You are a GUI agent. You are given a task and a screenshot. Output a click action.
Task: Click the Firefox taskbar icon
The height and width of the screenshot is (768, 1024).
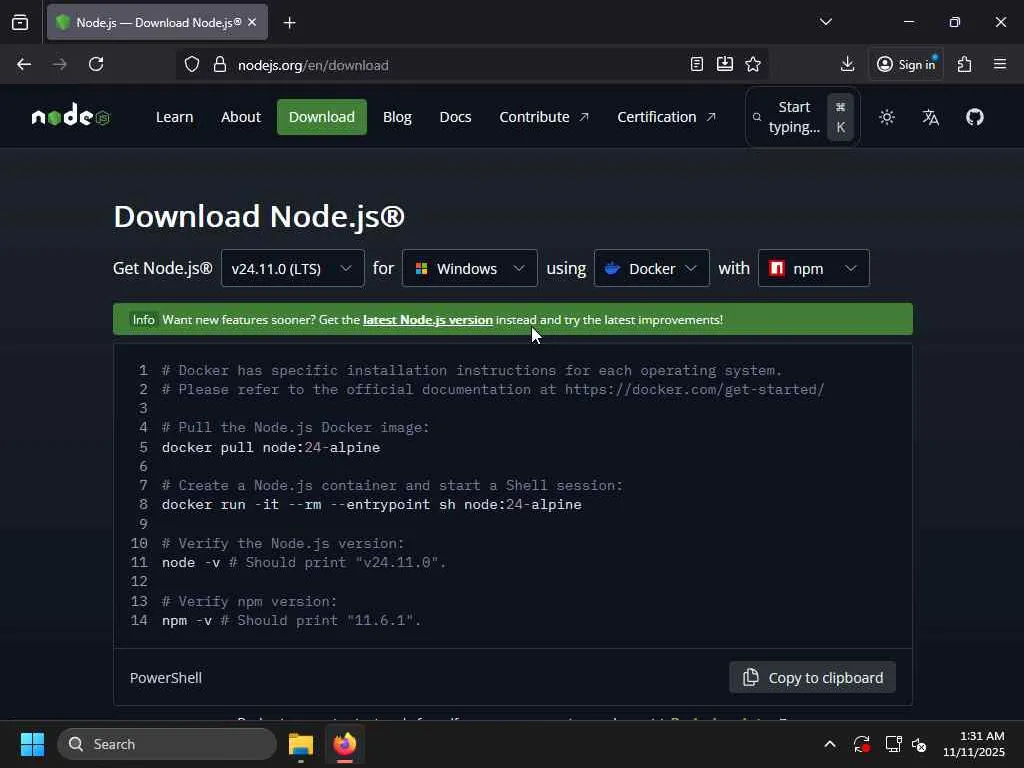tap(345, 744)
